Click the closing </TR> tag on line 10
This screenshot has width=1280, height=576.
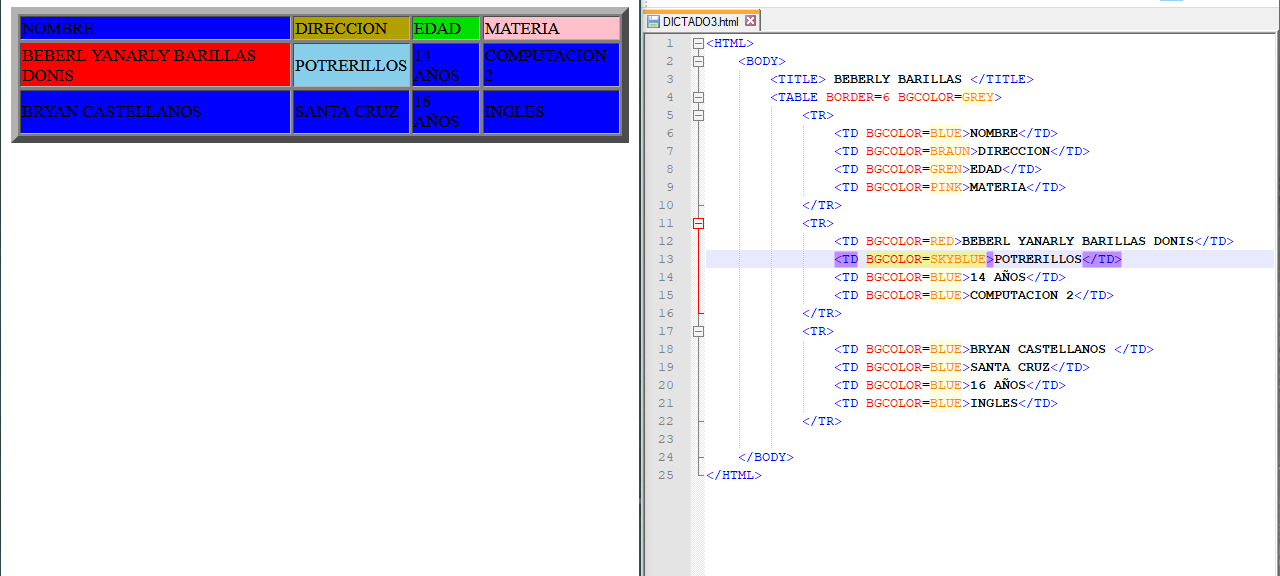822,205
